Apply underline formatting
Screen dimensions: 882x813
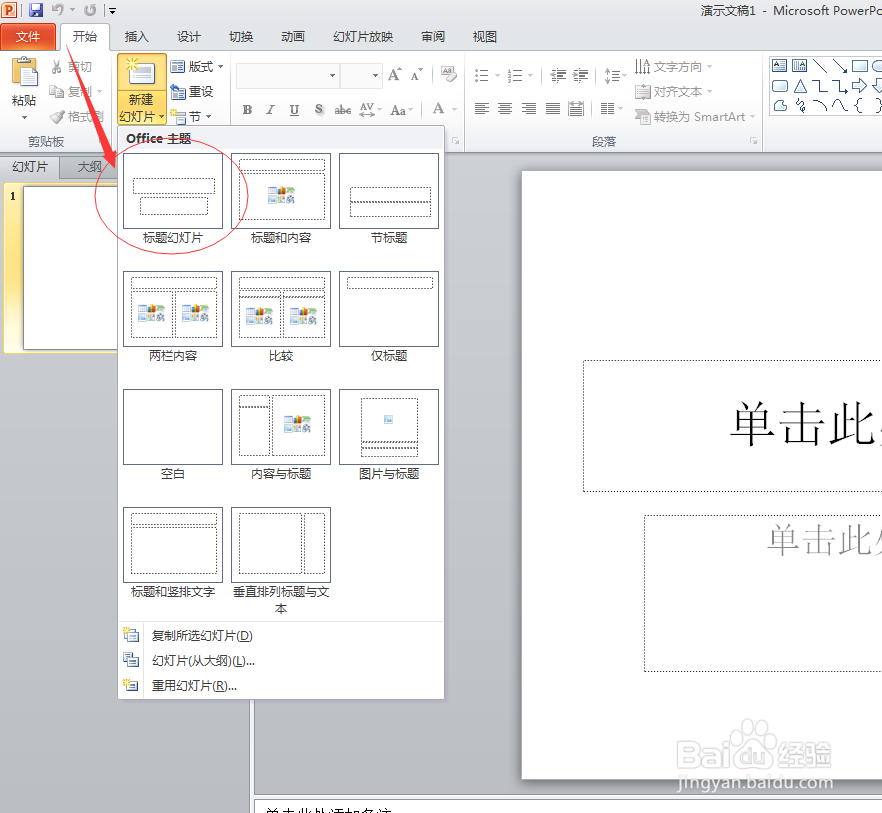point(294,110)
